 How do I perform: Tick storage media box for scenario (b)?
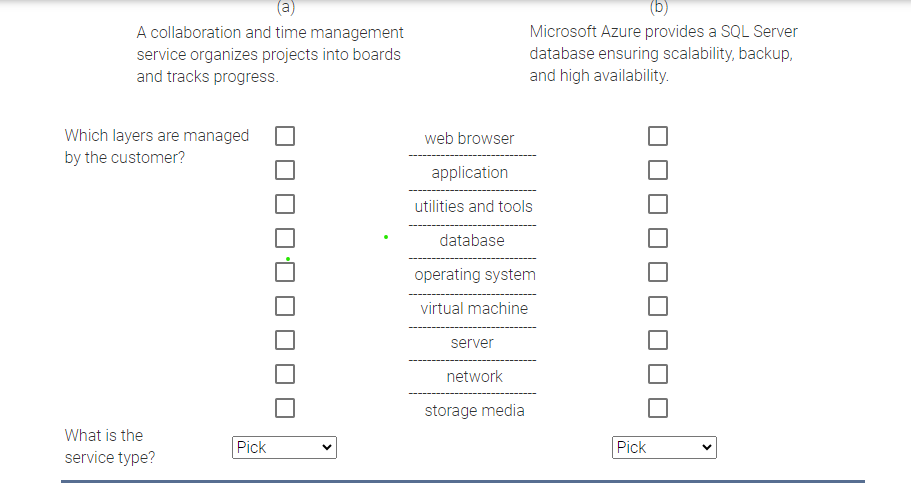[658, 408]
